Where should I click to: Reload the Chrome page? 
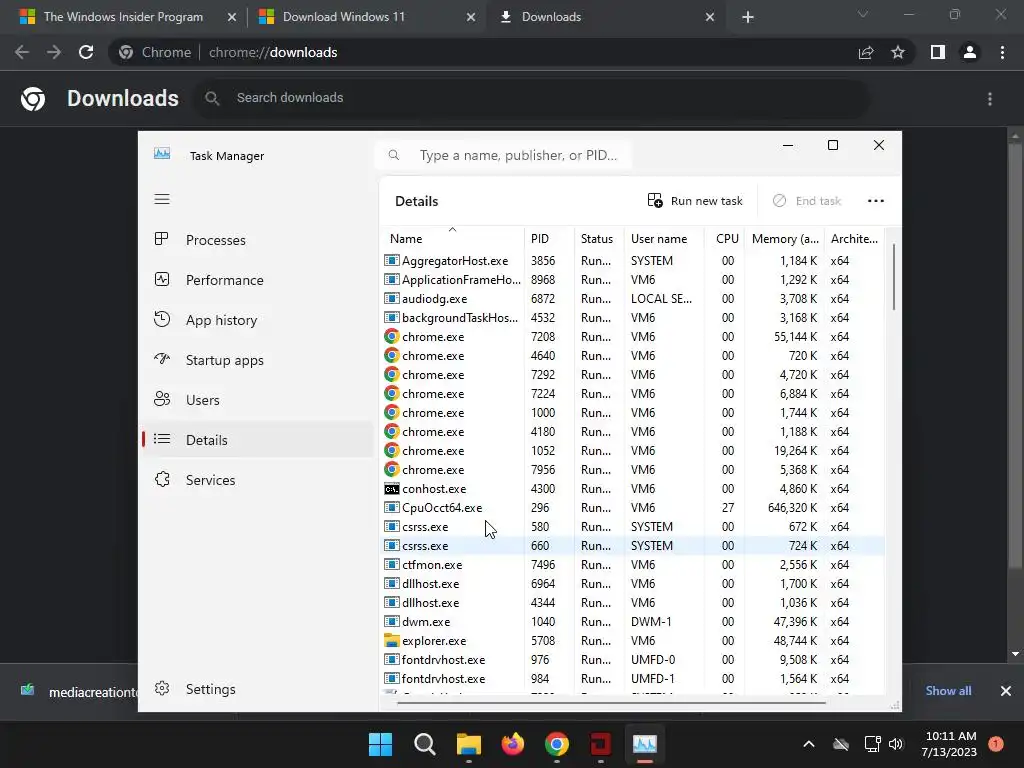click(86, 52)
